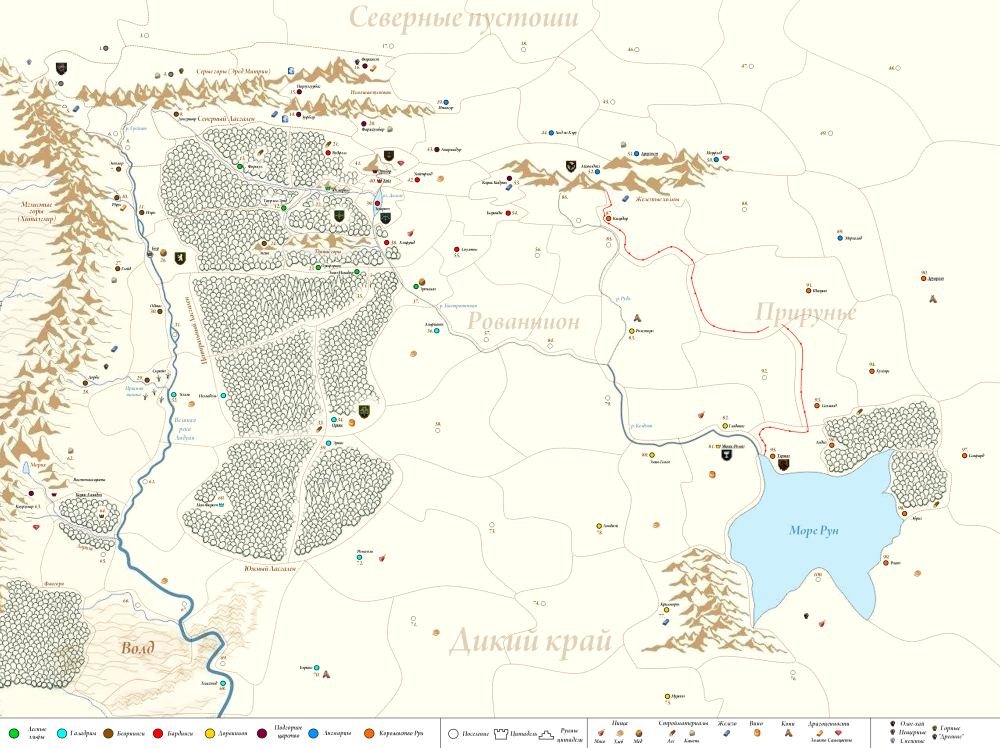The image size is (1000, 748).
Task: Click the white Поселение circle in legend
Action: point(453,734)
